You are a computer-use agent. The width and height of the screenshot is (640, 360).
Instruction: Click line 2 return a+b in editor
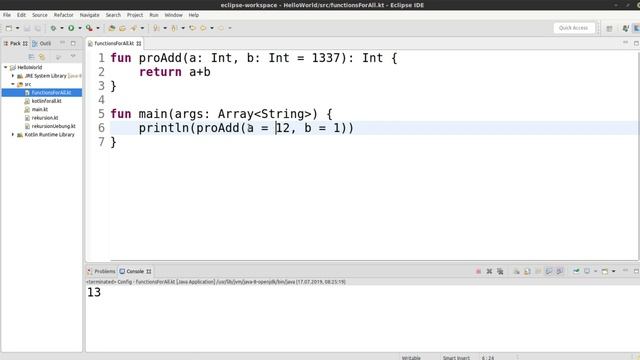175,72
